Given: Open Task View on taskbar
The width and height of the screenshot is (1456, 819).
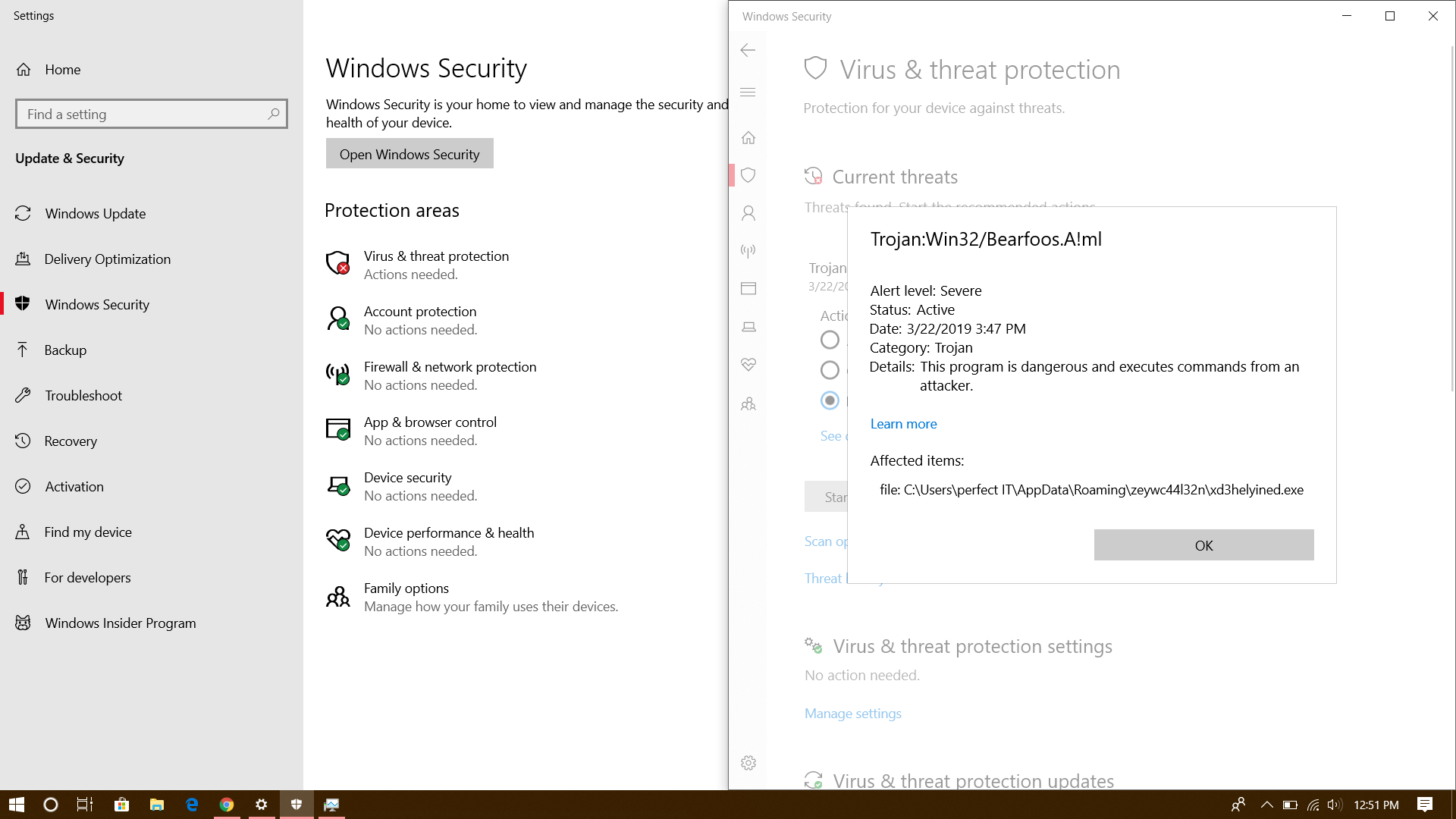Looking at the screenshot, I should pyautogui.click(x=85, y=805).
